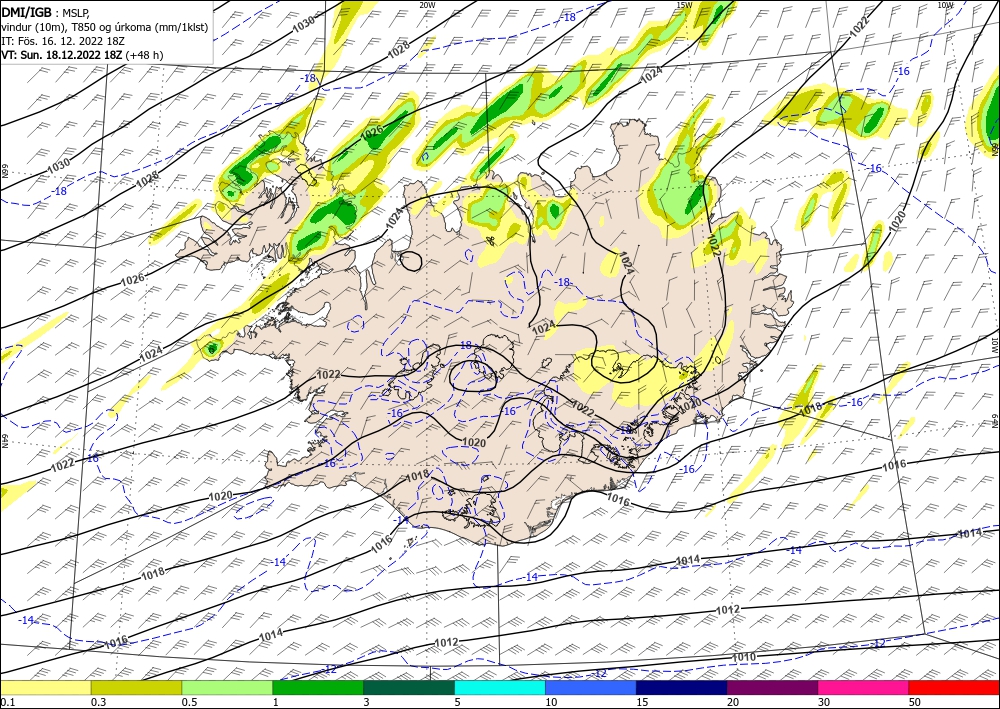Click the legend scale value '50'
Screen dimensions: 1000x709
[x=915, y=702]
